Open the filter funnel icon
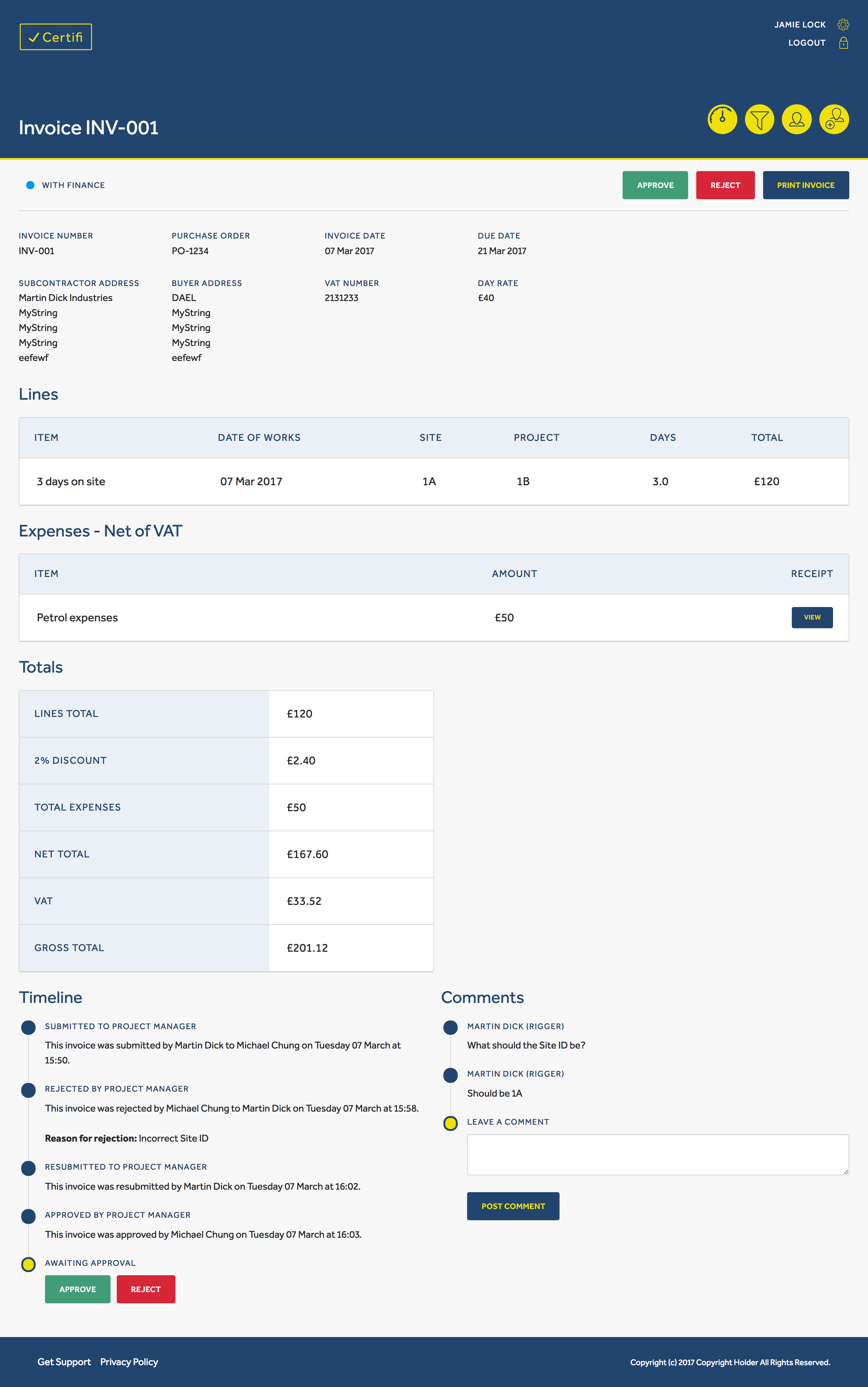 coord(759,119)
